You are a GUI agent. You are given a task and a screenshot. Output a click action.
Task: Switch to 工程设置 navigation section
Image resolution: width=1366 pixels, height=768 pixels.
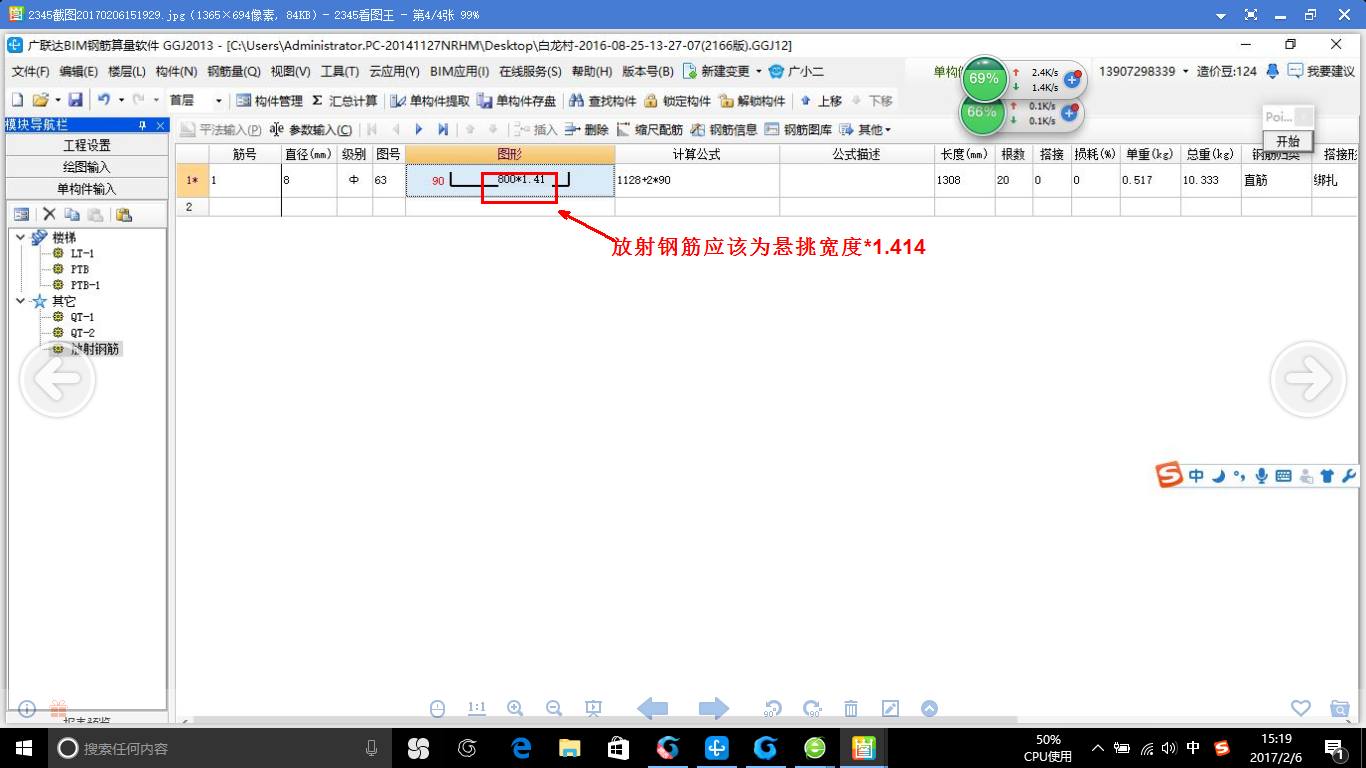87,146
